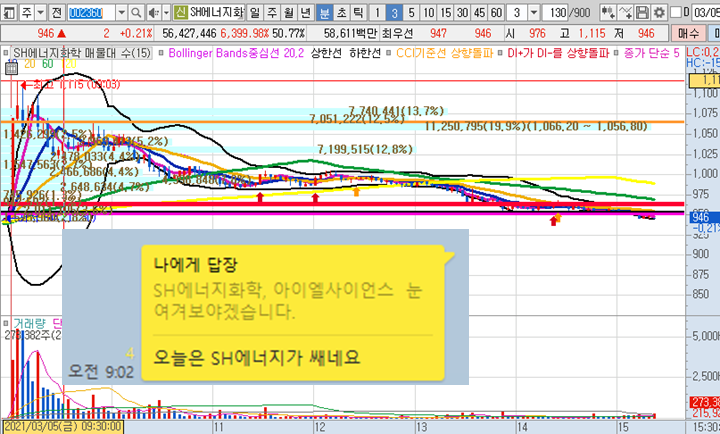Toggle DI+가 DI-를 상향돌파 indicator box

tap(501, 53)
